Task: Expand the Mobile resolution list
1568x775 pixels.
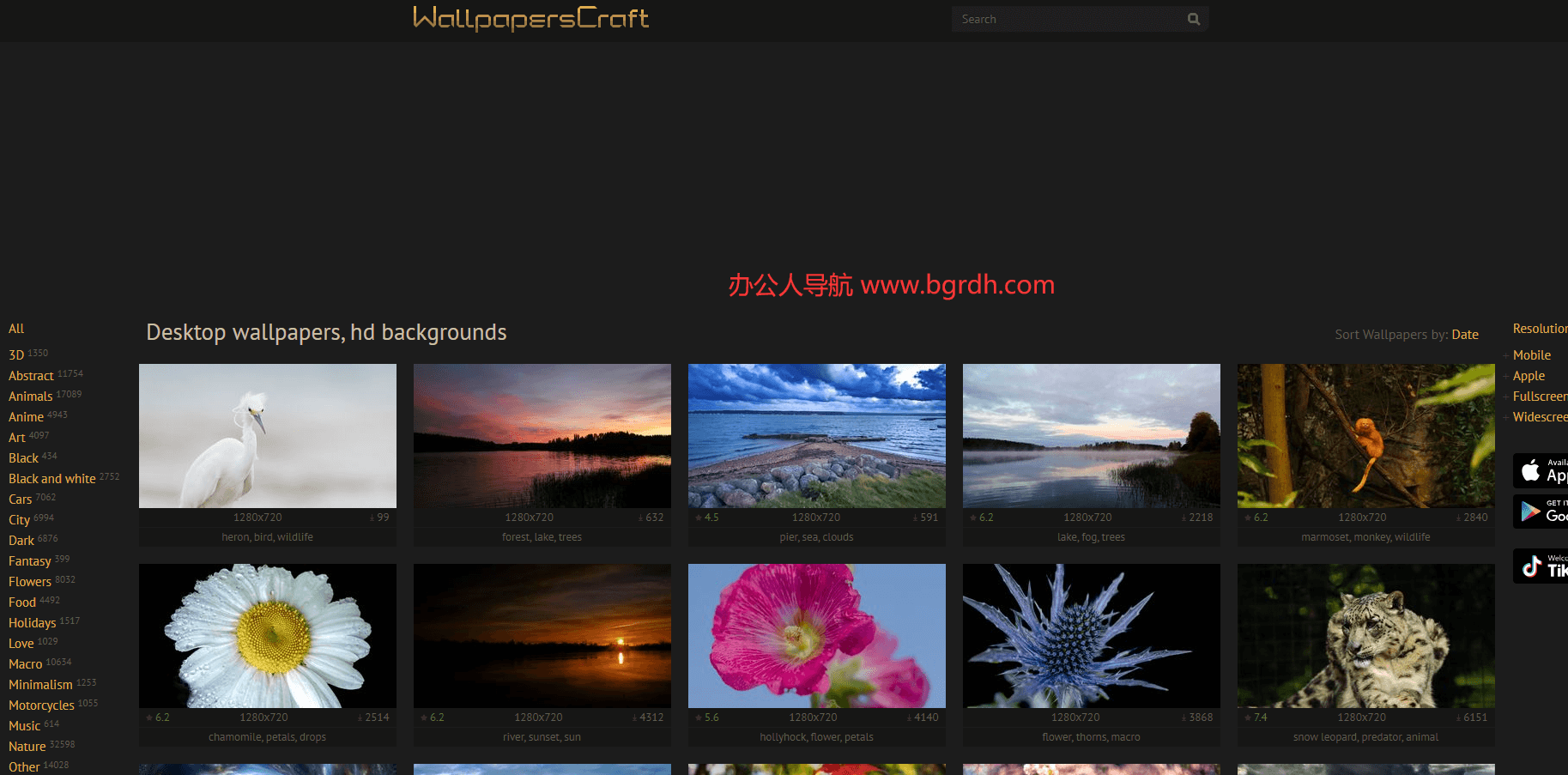Action: tap(1531, 355)
